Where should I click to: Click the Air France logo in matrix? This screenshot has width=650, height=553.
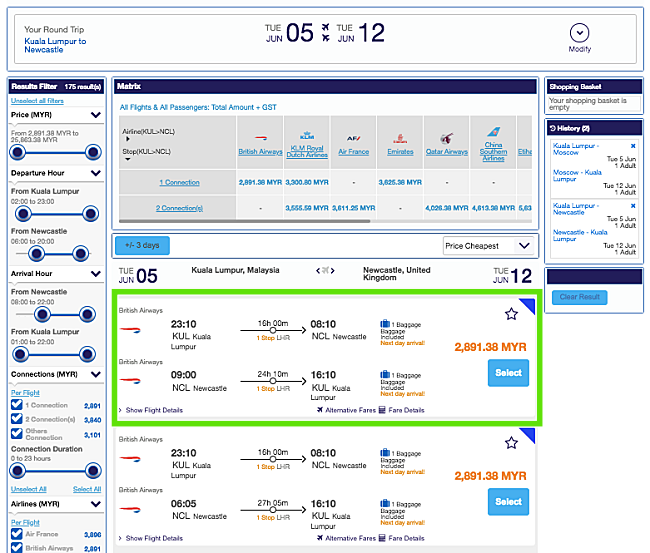tap(354, 138)
